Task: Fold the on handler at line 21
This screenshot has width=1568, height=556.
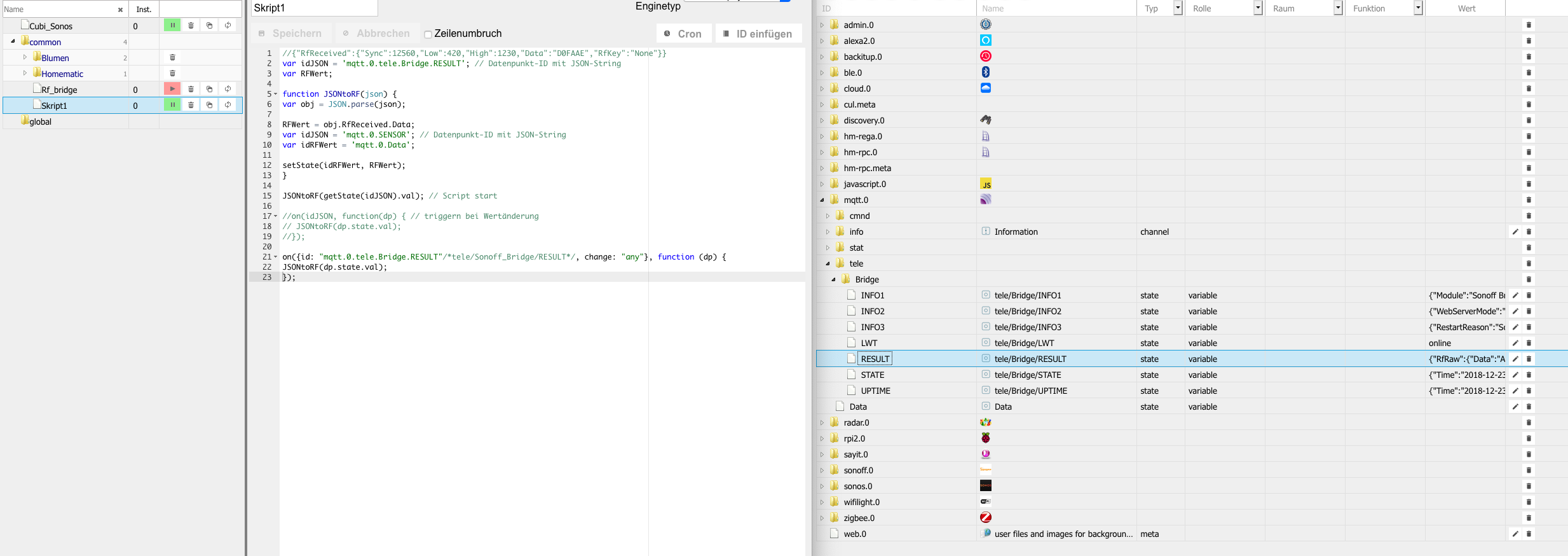Action: pos(276,257)
